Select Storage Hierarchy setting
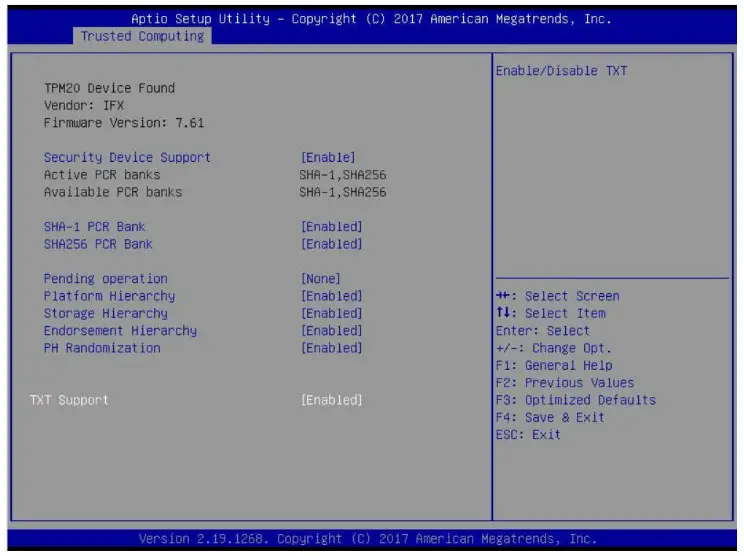Viewport: 744px width, 556px height. point(106,314)
